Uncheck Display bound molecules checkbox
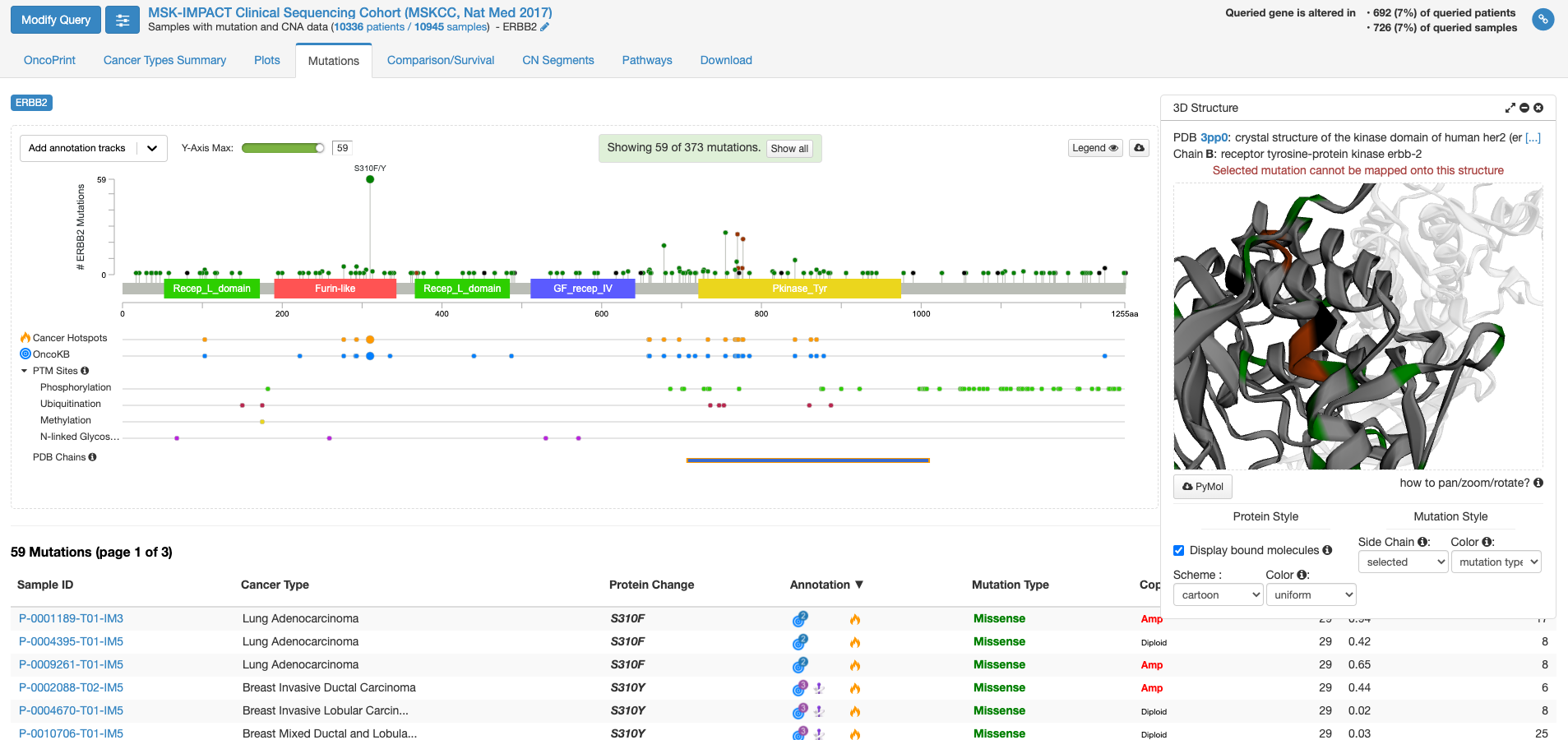 click(x=1179, y=550)
